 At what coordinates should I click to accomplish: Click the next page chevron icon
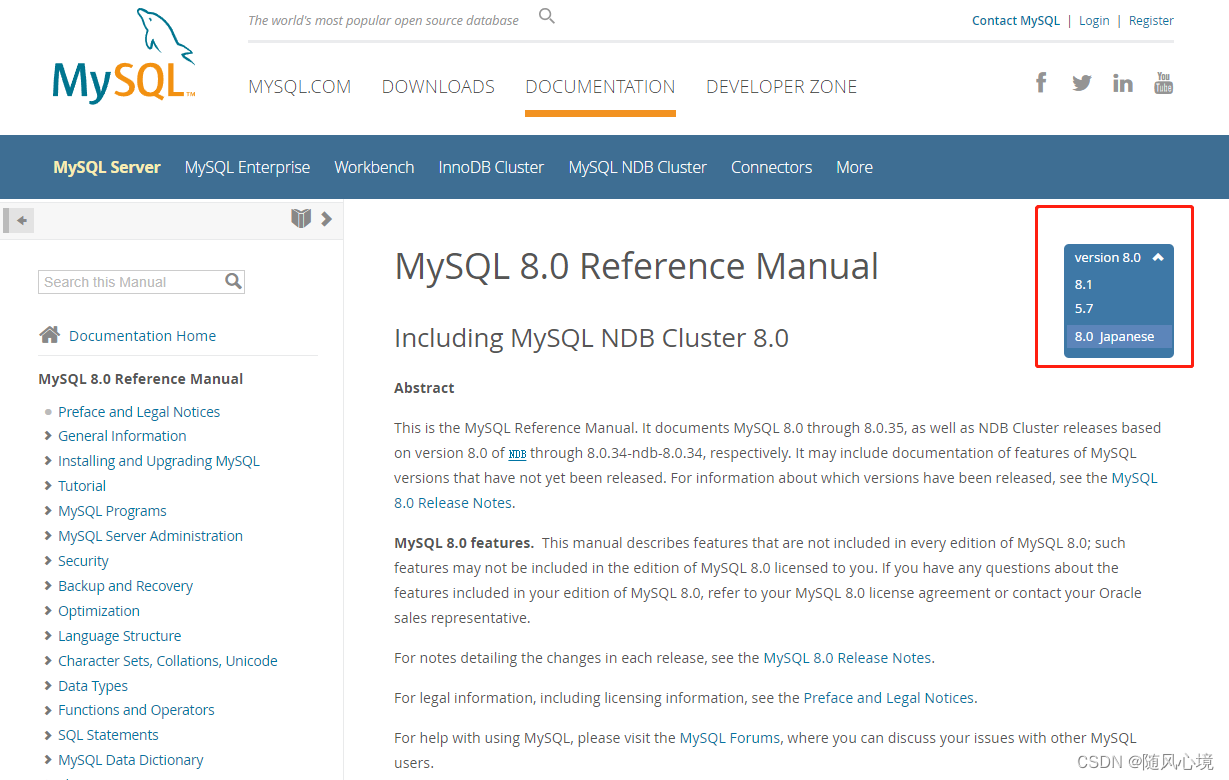(x=327, y=219)
